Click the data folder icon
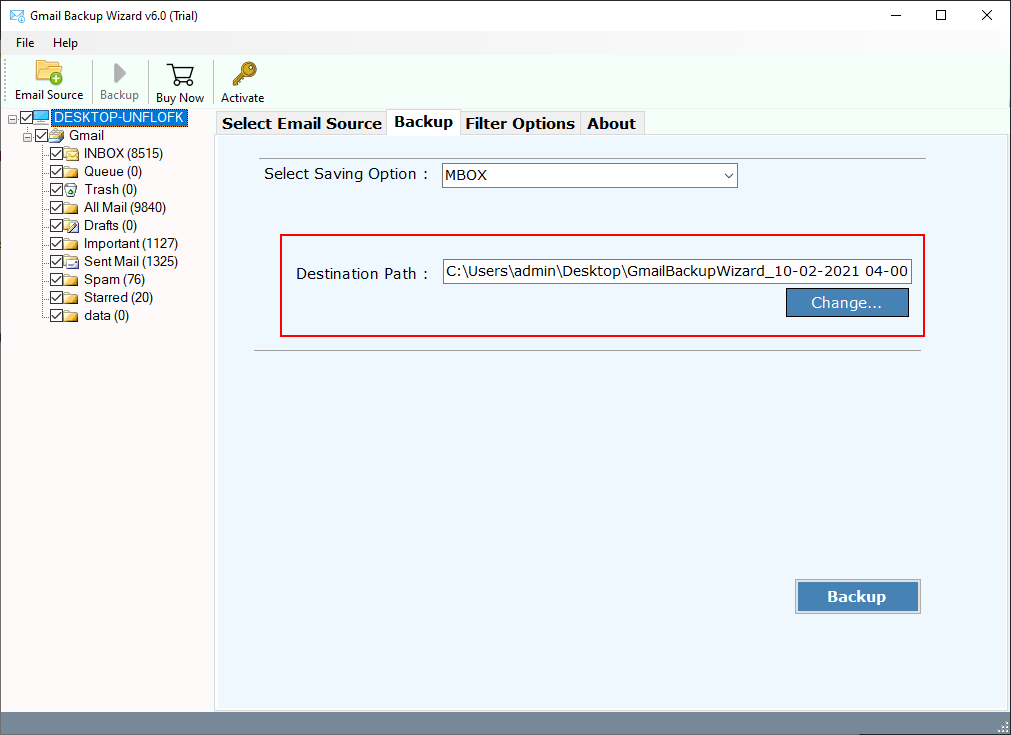 (72, 316)
